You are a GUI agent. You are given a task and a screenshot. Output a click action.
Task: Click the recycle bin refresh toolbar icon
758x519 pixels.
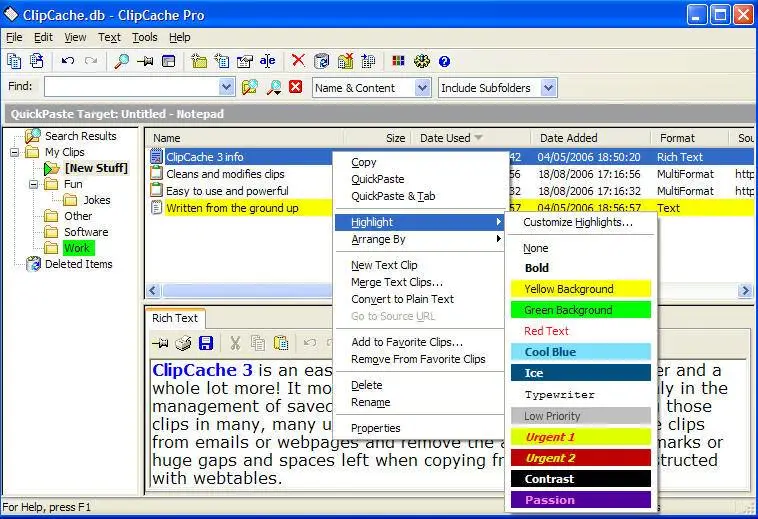click(x=321, y=61)
